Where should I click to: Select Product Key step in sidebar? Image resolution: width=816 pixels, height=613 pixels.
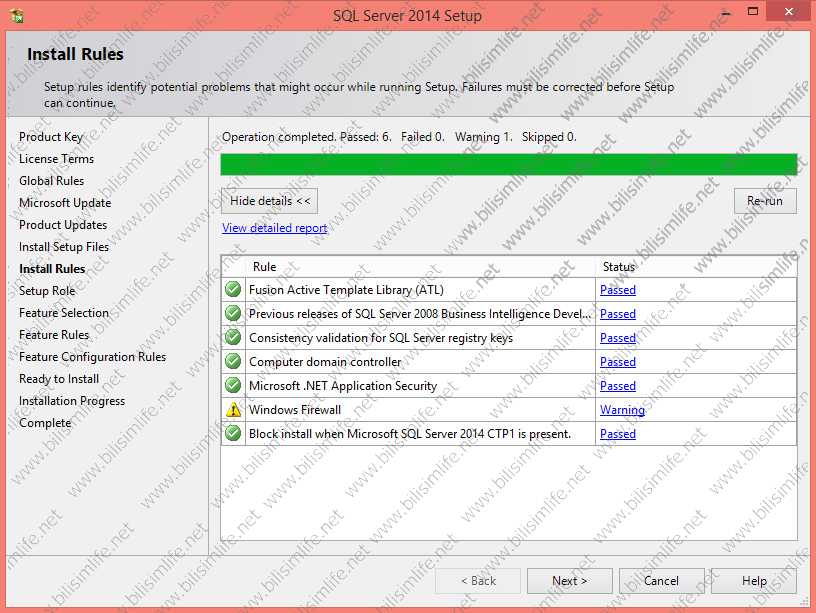tap(51, 137)
